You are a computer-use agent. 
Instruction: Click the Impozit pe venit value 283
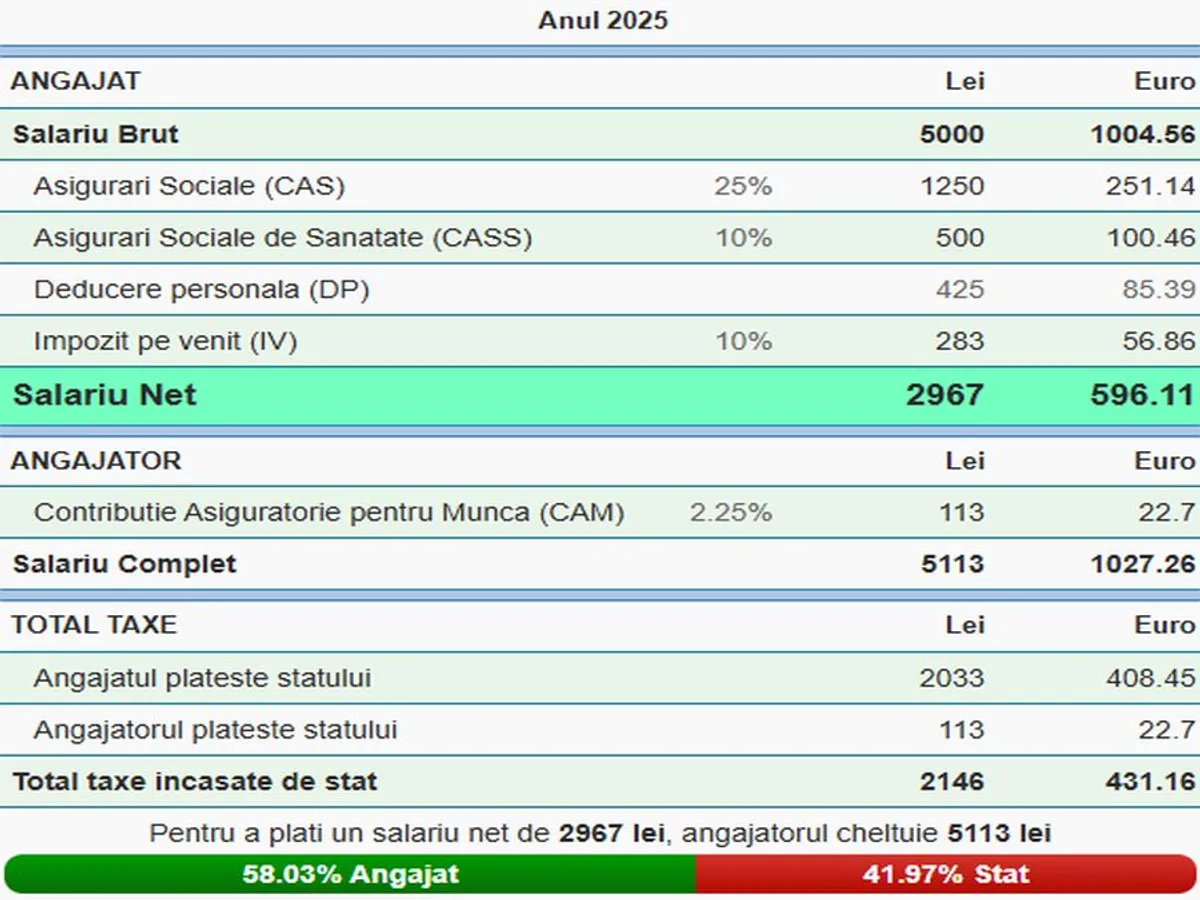point(960,342)
